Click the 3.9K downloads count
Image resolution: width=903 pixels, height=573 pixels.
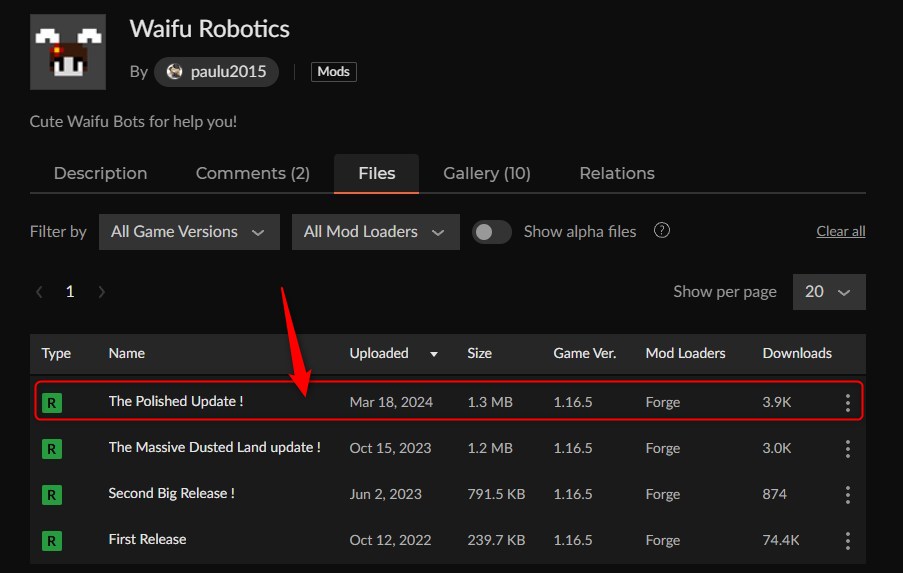tap(777, 403)
